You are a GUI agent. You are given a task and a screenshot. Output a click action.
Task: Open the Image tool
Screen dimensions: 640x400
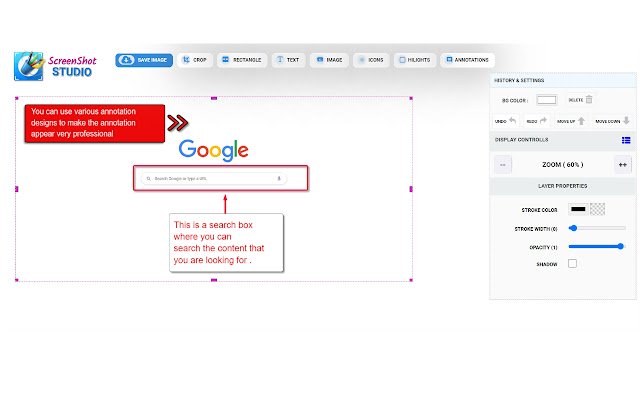[329, 60]
